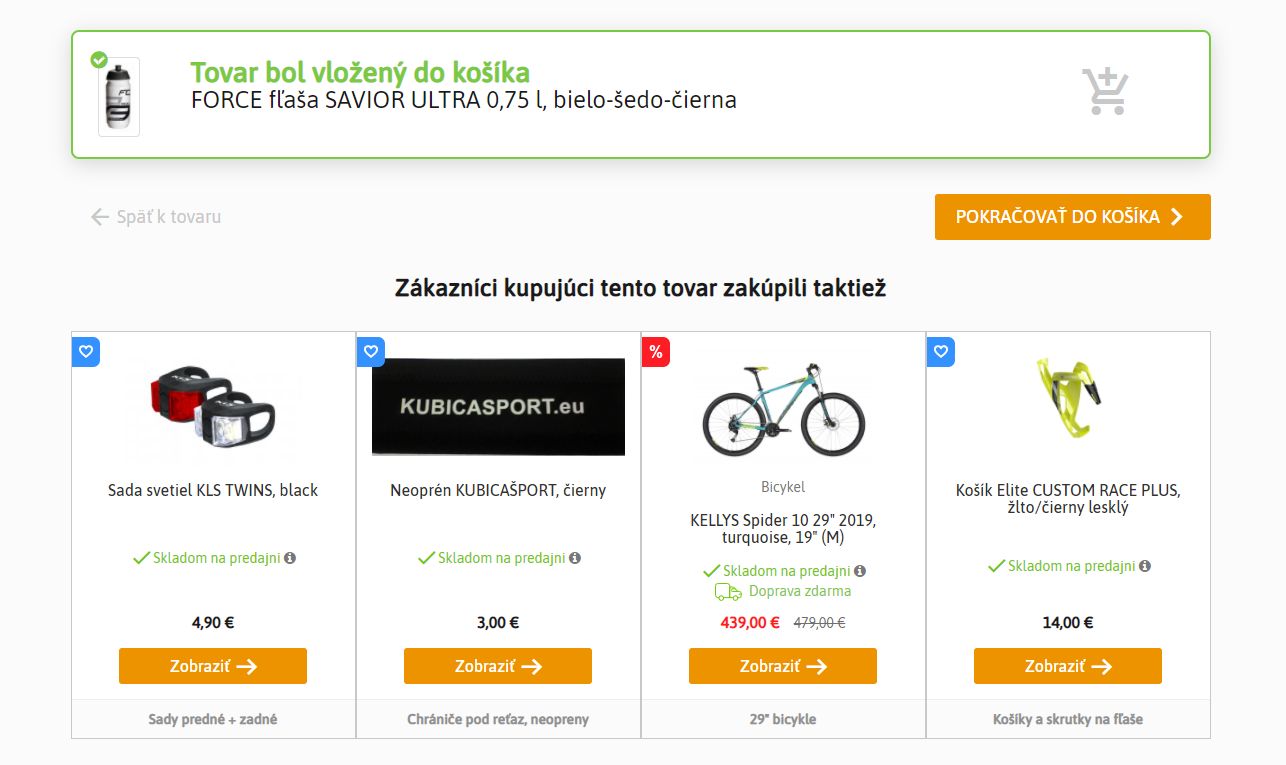Click the free delivery truck icon

pyautogui.click(x=728, y=591)
